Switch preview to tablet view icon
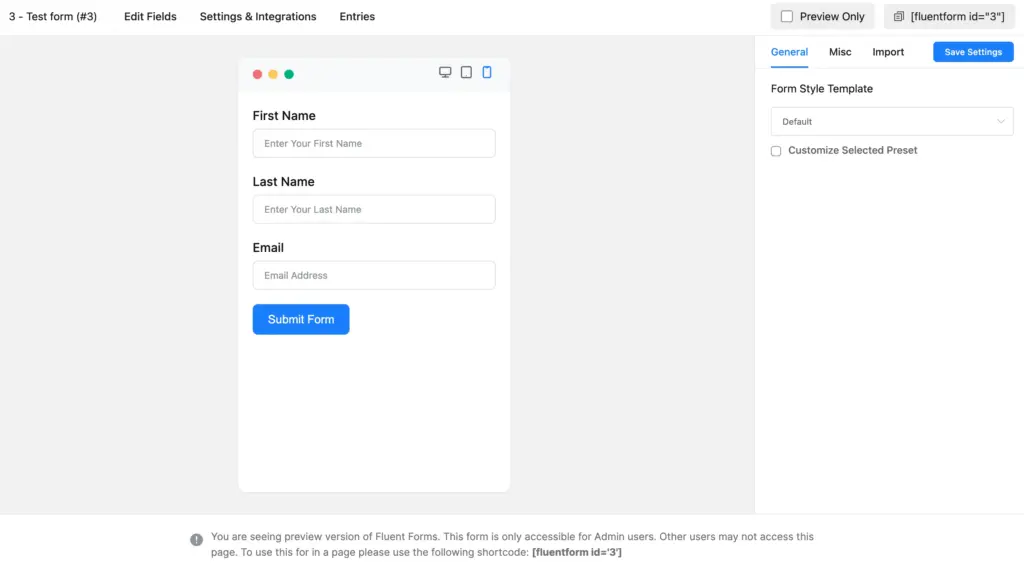The width and height of the screenshot is (1024, 575). tap(466, 73)
